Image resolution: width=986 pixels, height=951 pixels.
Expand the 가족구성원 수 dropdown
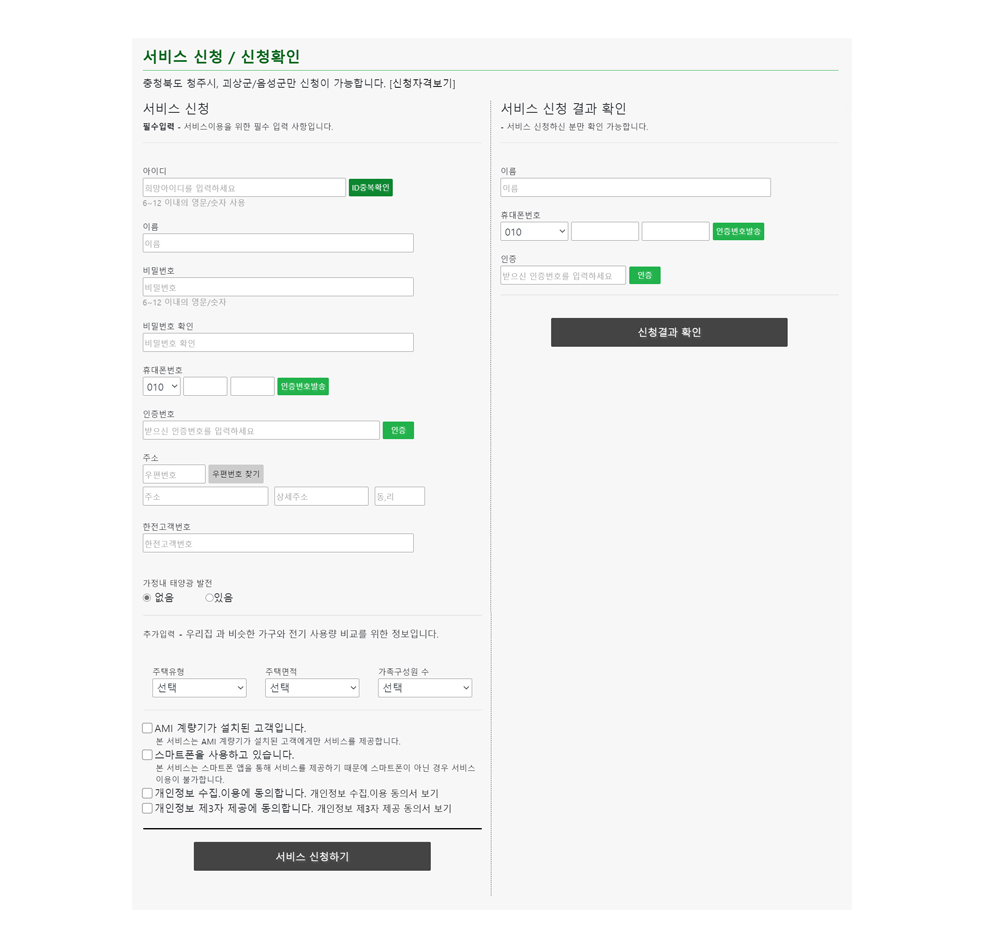click(x=425, y=687)
